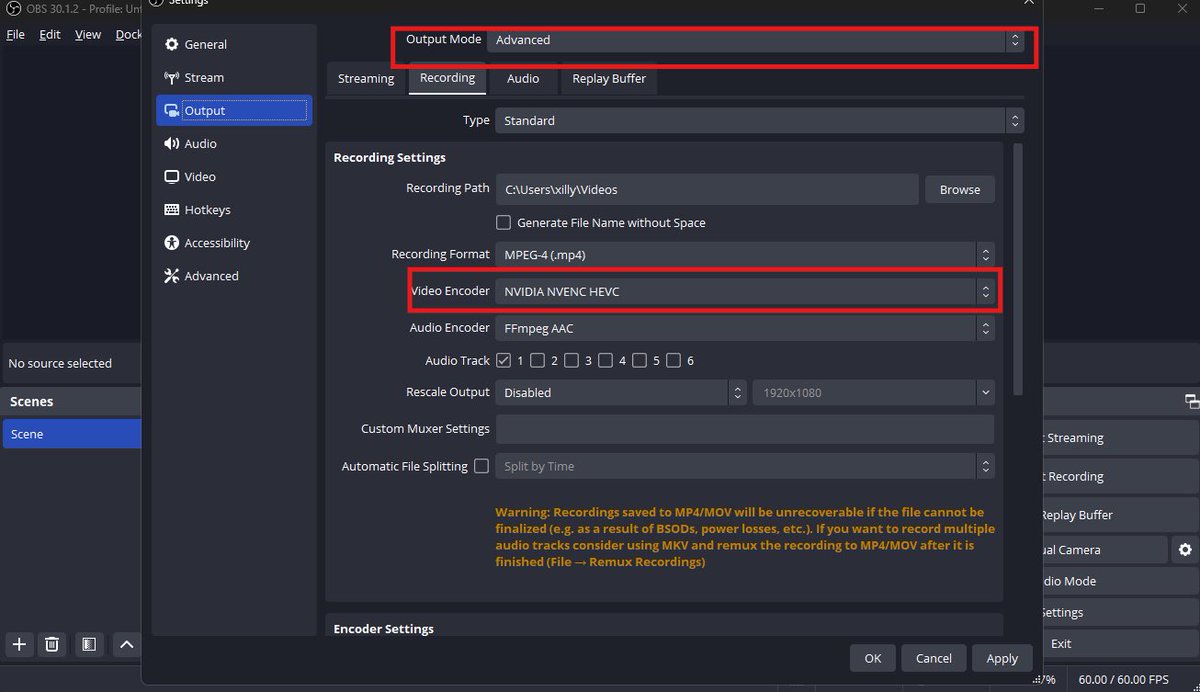Viewport: 1200px width, 692px height.
Task: Click inside the Custom Muxer Settings field
Action: [745, 428]
